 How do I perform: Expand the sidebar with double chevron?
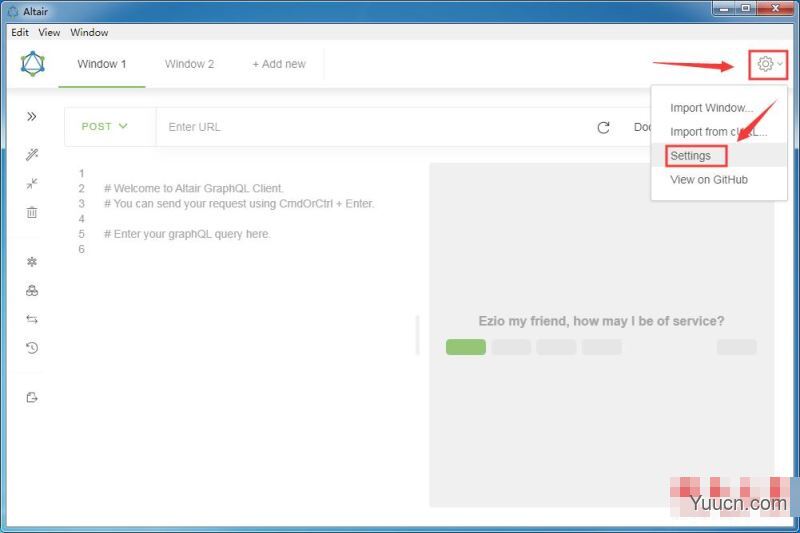point(32,117)
